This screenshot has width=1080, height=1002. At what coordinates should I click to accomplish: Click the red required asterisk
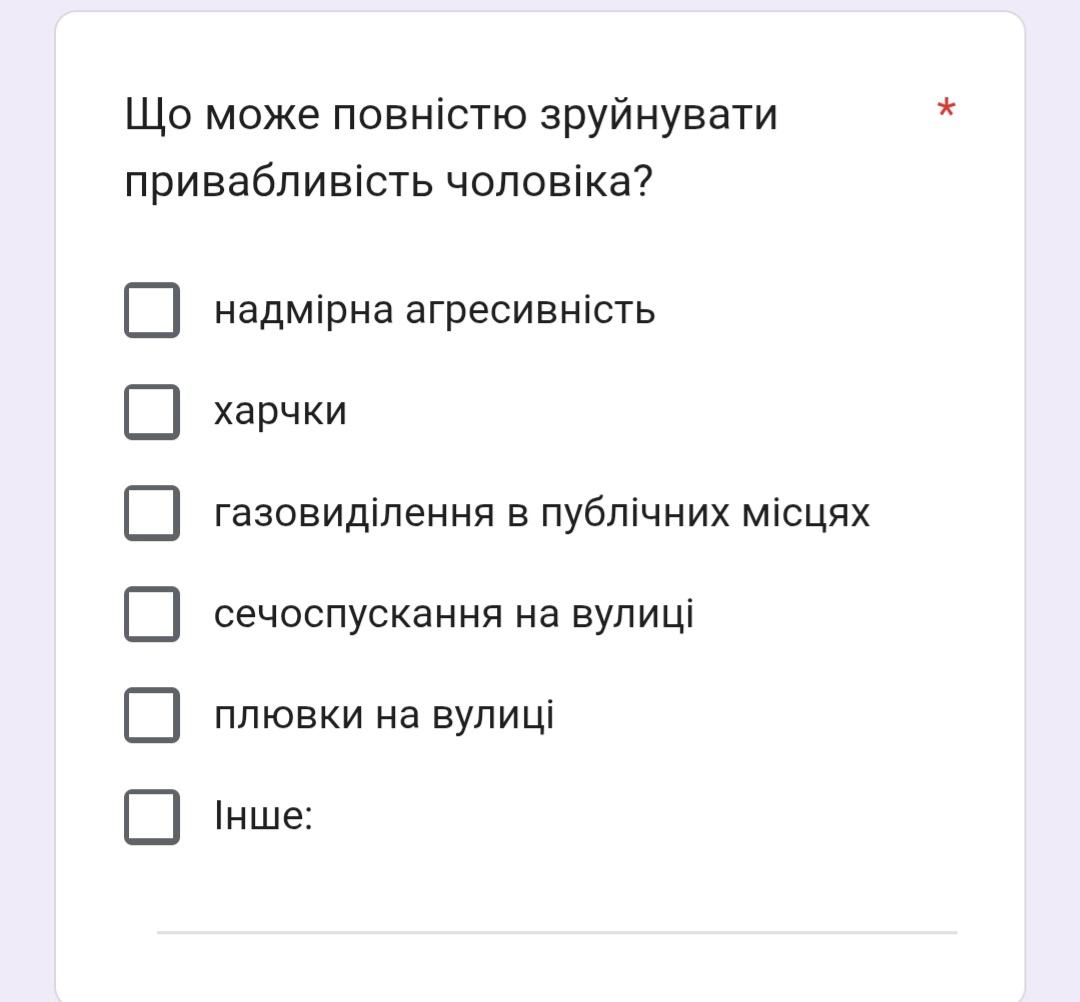click(x=945, y=110)
